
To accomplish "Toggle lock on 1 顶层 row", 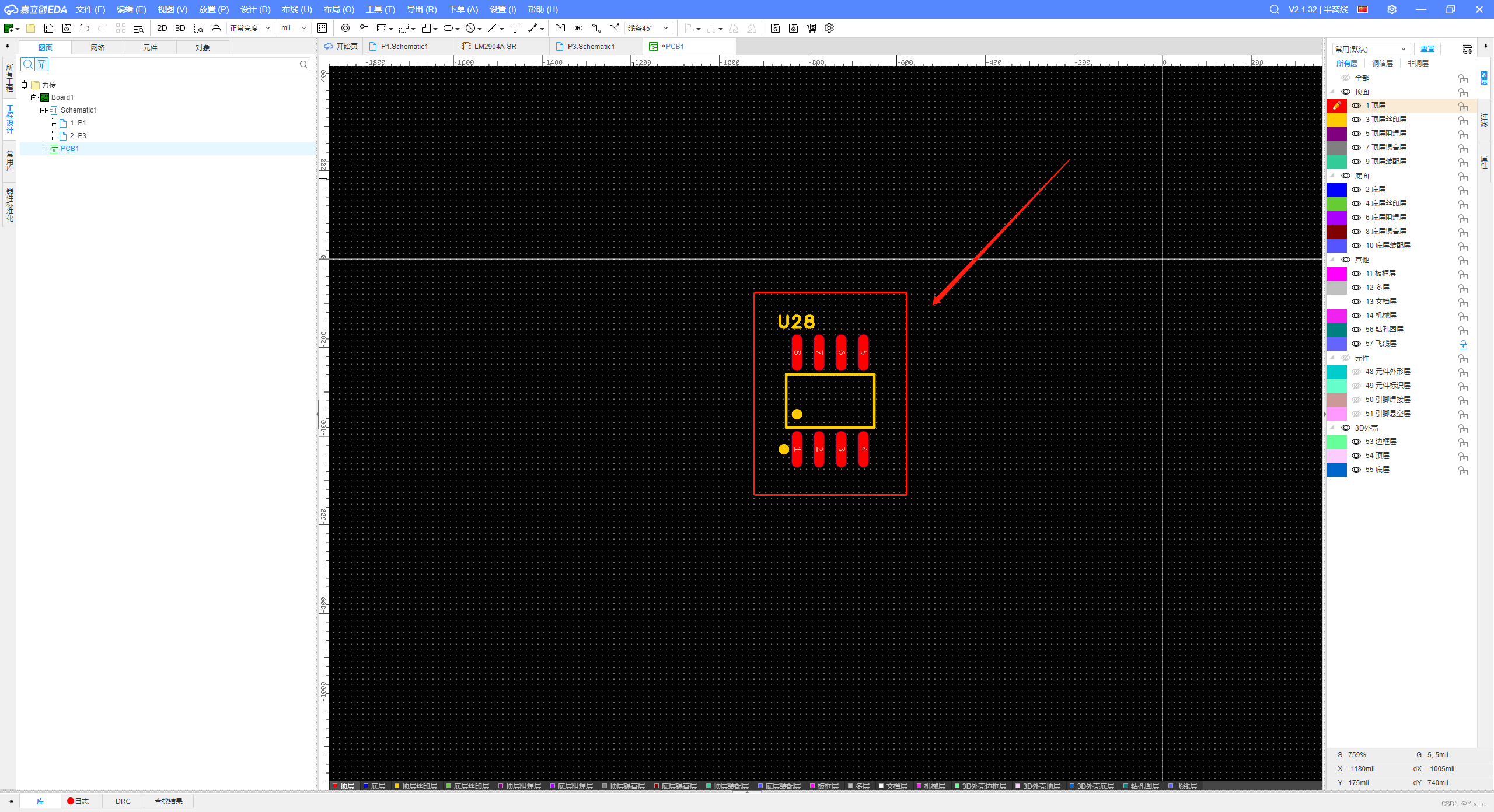I will click(x=1463, y=106).
